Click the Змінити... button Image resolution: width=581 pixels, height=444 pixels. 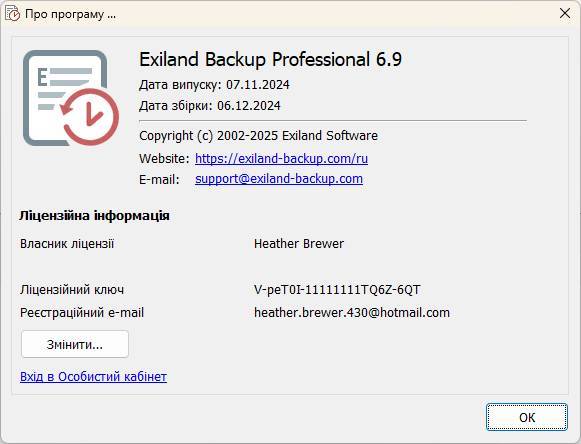[75, 344]
